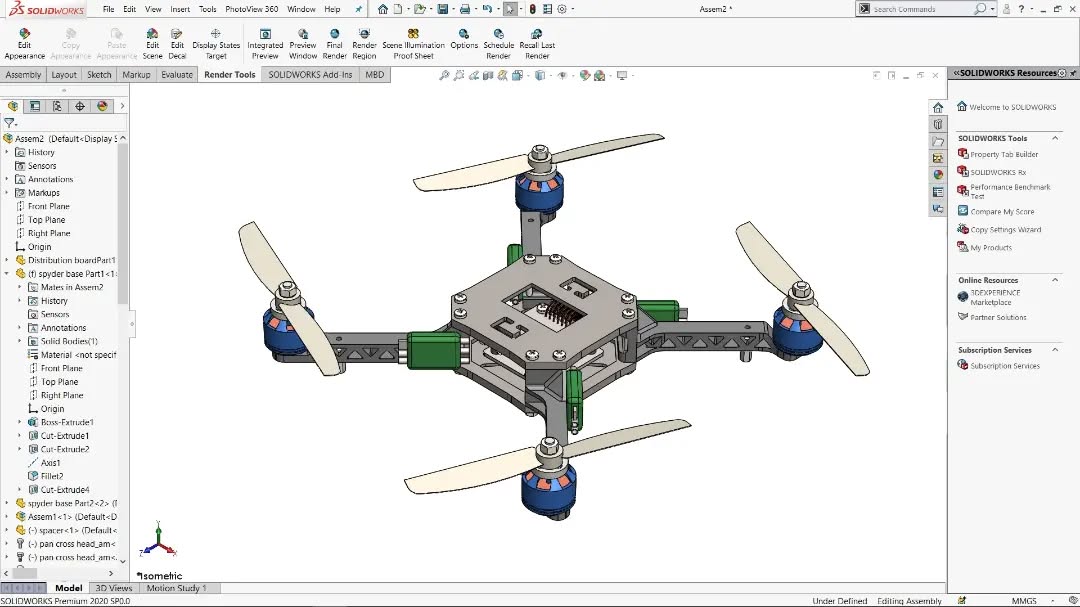Click in the Search Commands field

click(922, 9)
